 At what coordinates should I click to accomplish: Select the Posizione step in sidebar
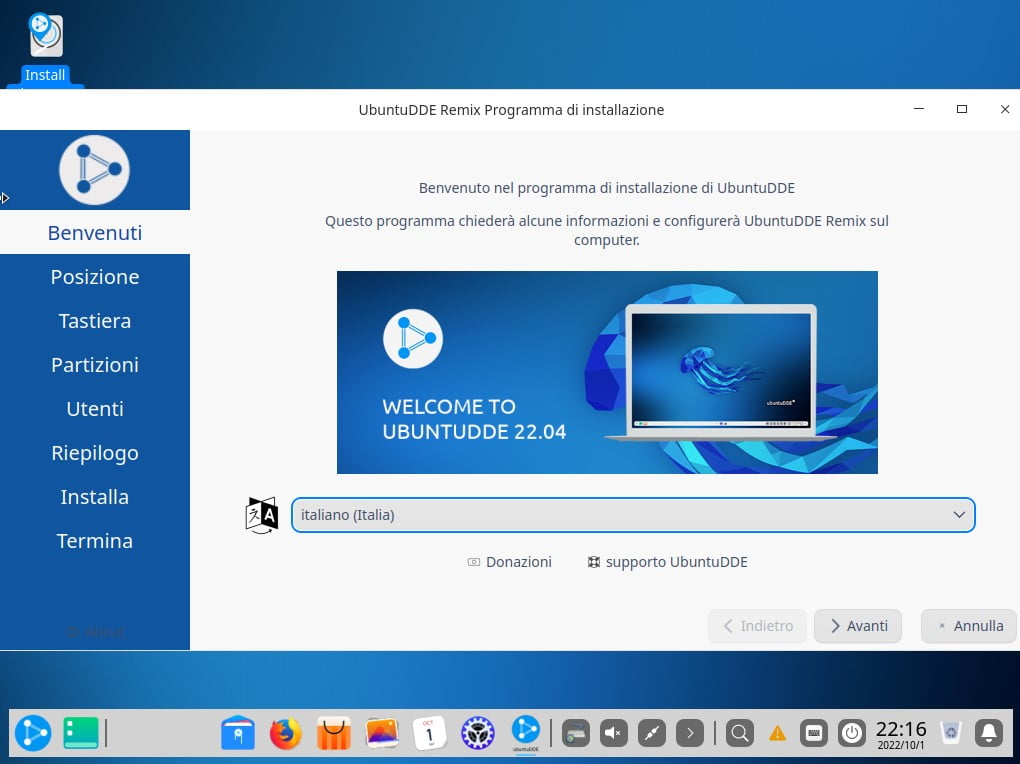point(95,277)
